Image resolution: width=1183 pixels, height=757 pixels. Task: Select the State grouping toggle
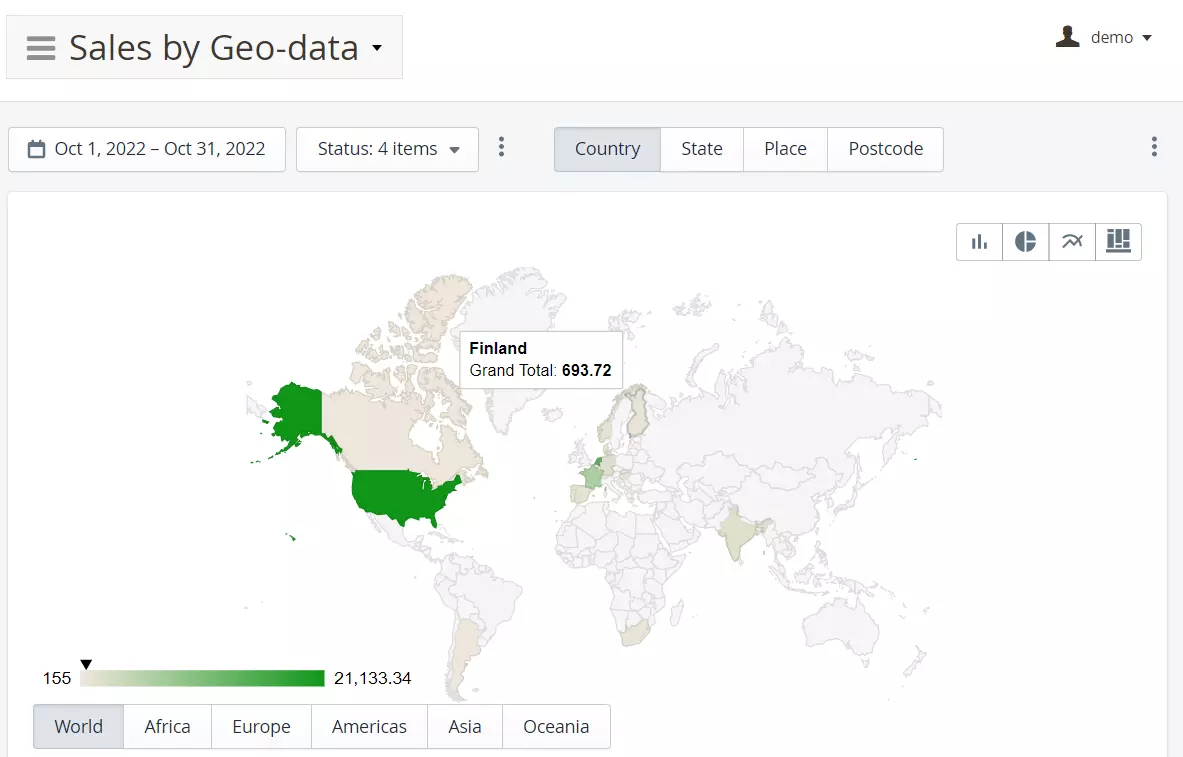click(701, 149)
